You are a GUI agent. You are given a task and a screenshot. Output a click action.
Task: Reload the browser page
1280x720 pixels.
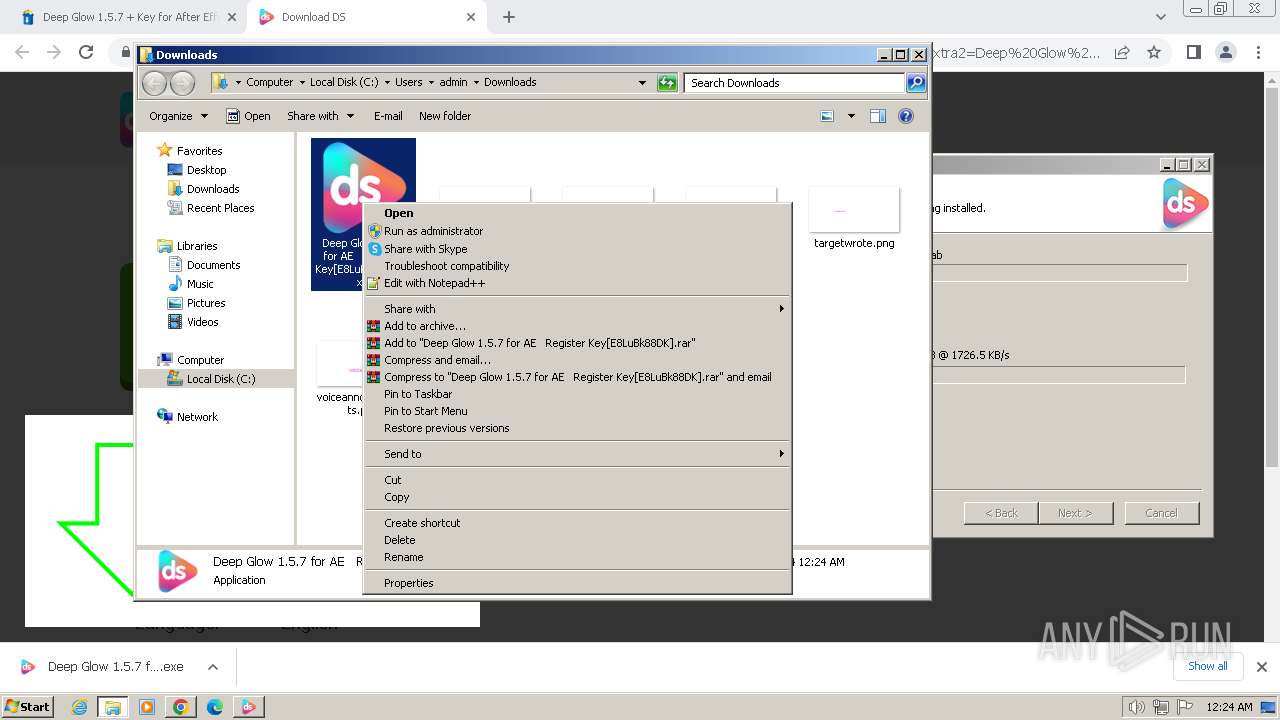pos(86,52)
